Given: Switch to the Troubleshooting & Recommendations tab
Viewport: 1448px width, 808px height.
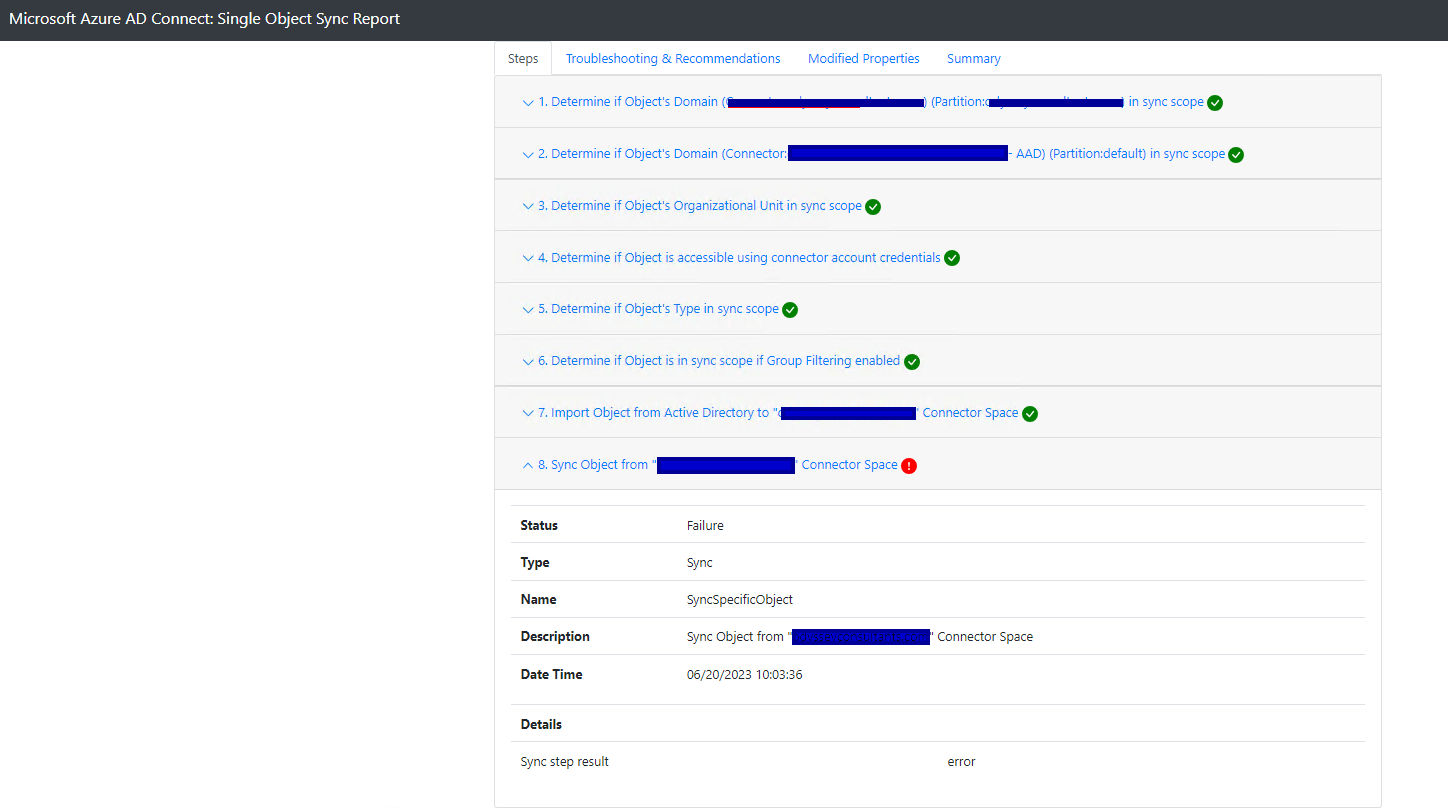Looking at the screenshot, I should click(672, 58).
